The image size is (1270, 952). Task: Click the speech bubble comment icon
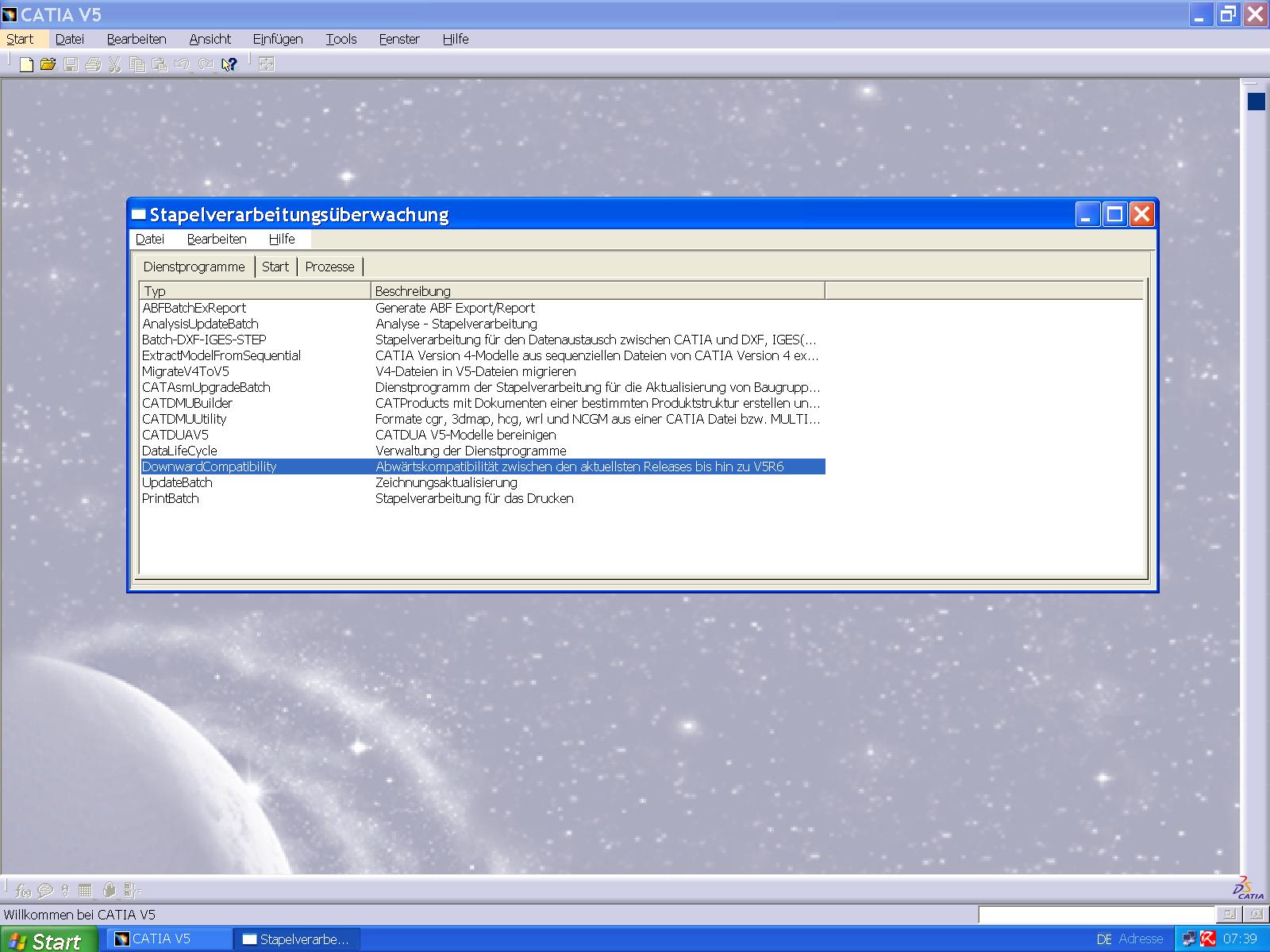coord(45,890)
